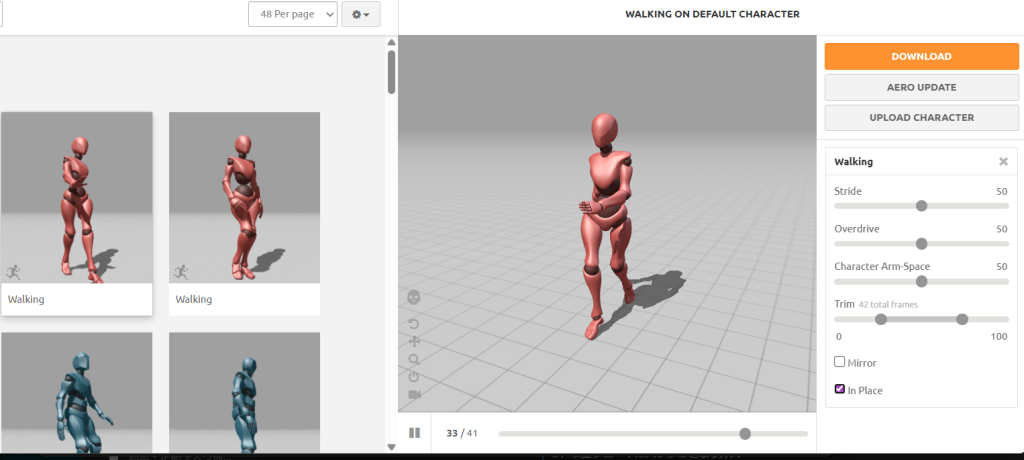The width and height of the screenshot is (1024, 460).
Task: Click the reset rotation icon in viewport
Action: [414, 324]
